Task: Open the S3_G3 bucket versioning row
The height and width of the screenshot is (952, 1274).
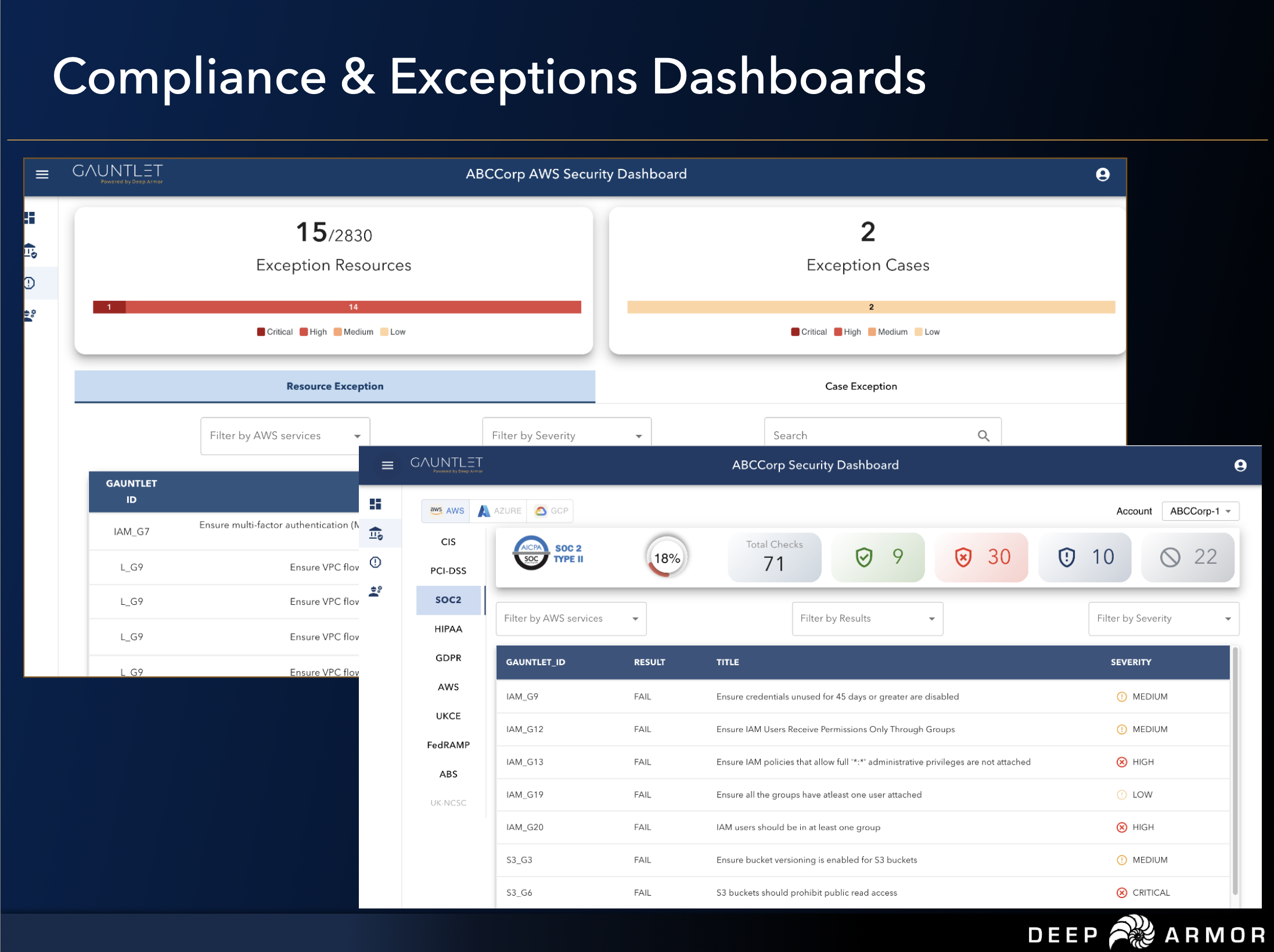Action: (x=863, y=860)
